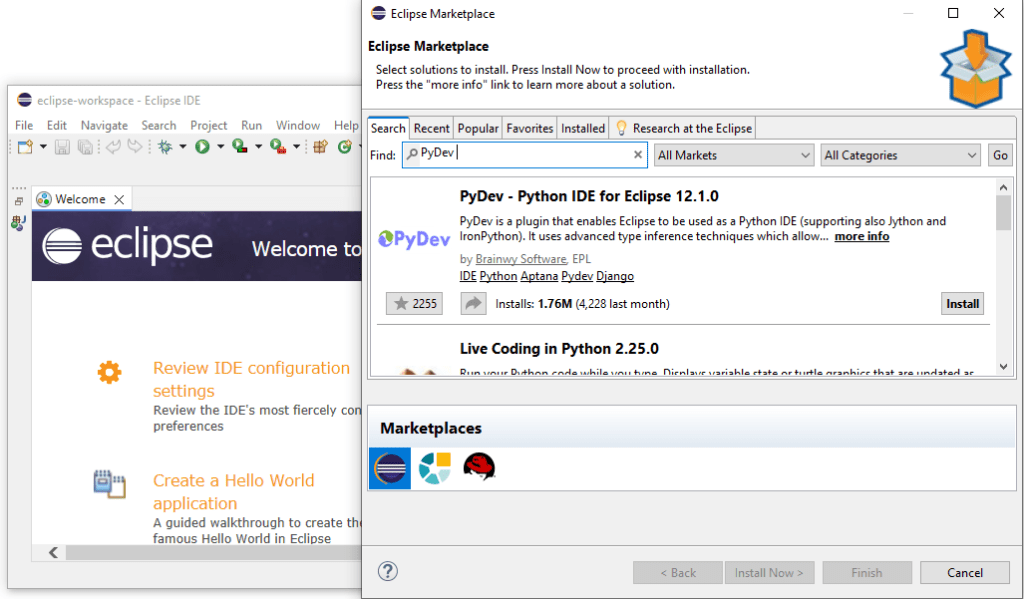Click the left arrow of Welcome page horizontal scrollbar

[54, 553]
